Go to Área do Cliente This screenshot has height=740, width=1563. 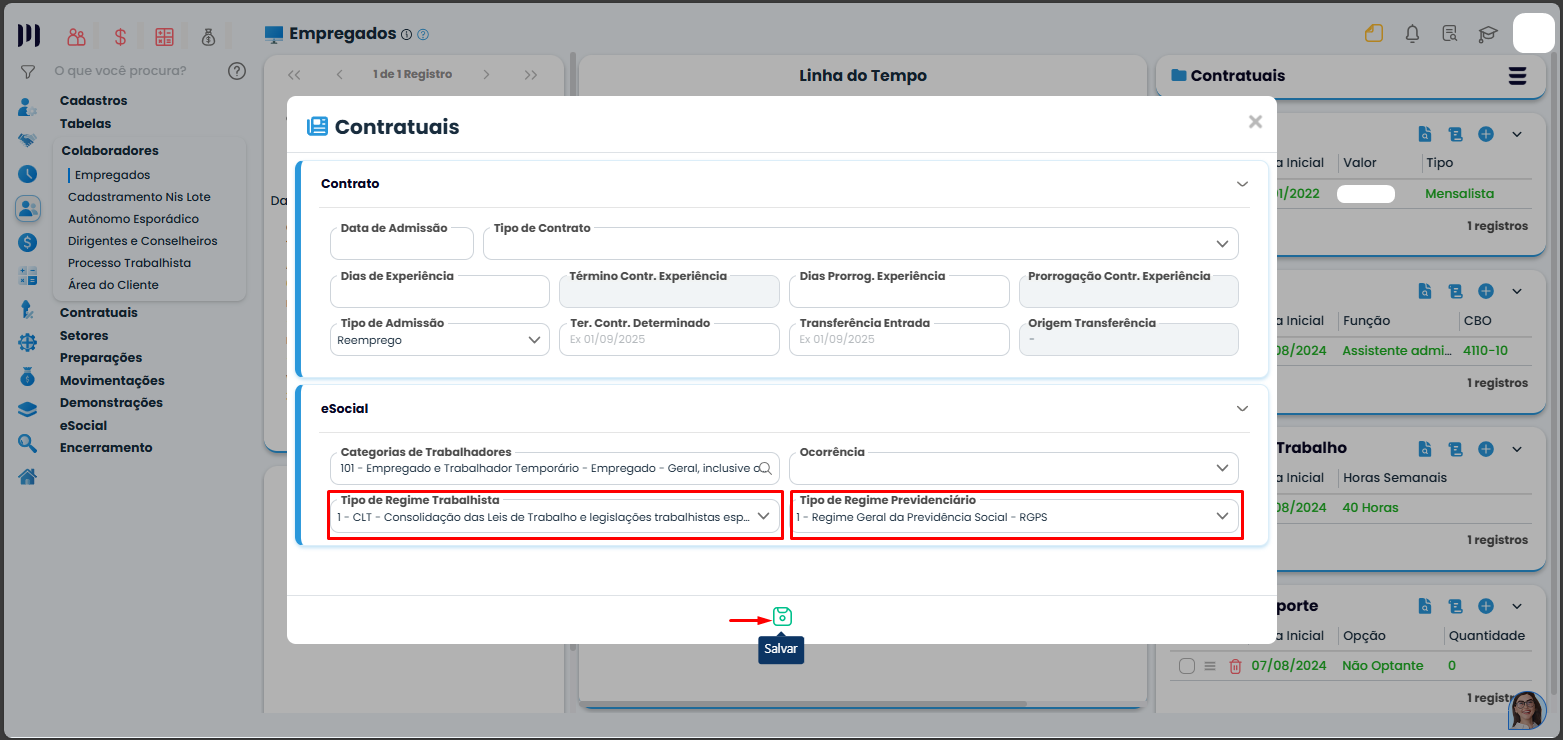[x=113, y=285]
